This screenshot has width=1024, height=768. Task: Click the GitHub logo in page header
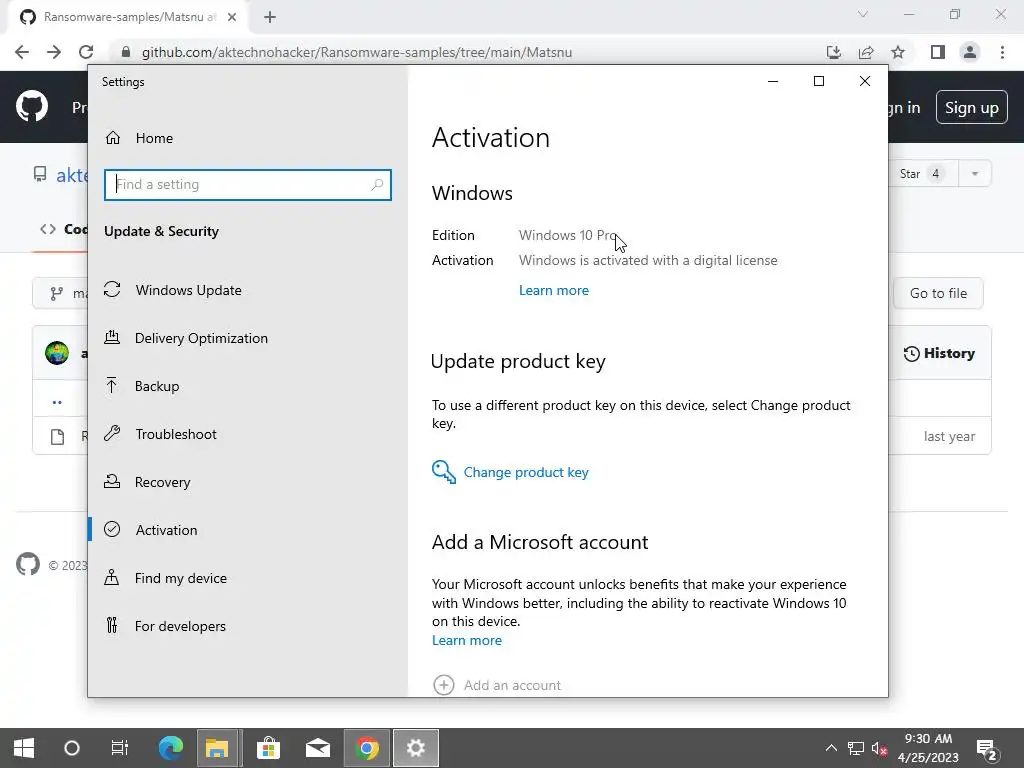pos(32,106)
